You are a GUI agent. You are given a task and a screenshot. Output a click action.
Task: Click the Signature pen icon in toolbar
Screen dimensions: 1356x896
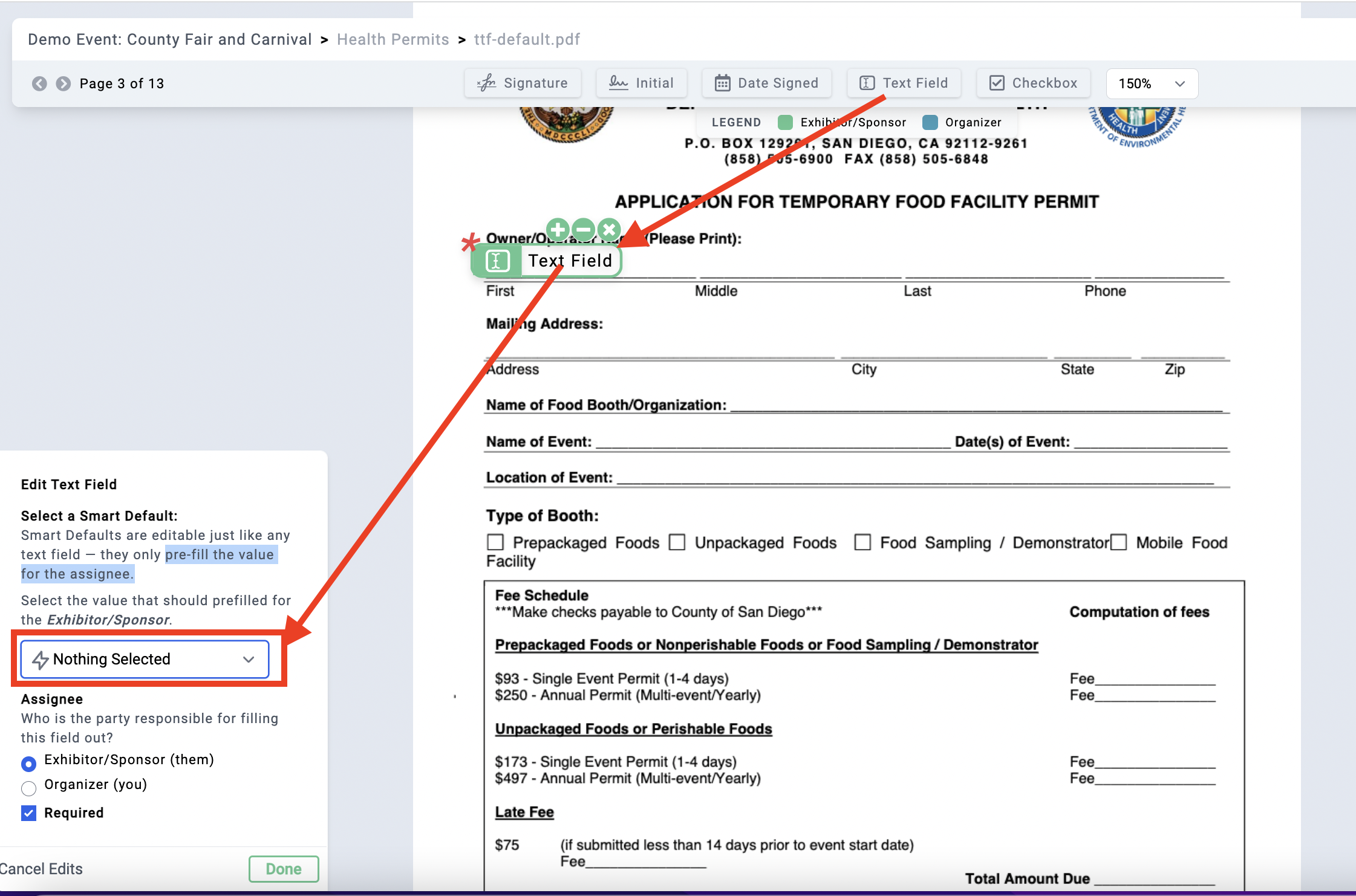486,83
